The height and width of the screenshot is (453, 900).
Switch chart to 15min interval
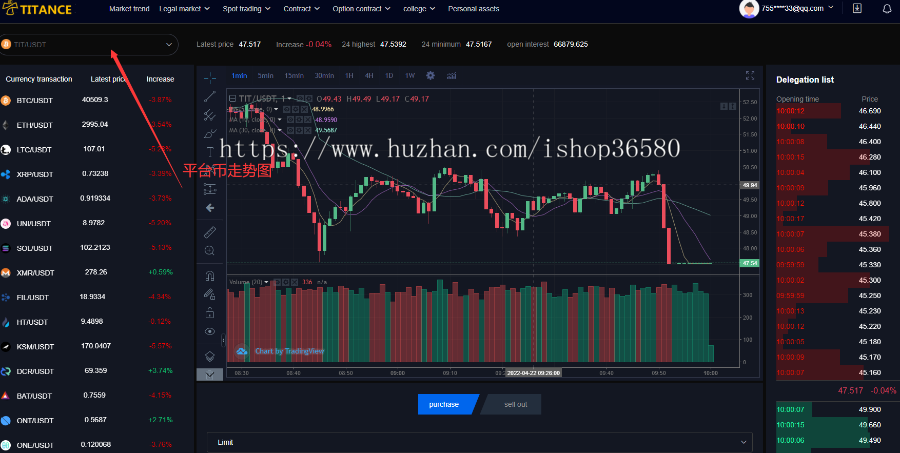click(x=294, y=76)
